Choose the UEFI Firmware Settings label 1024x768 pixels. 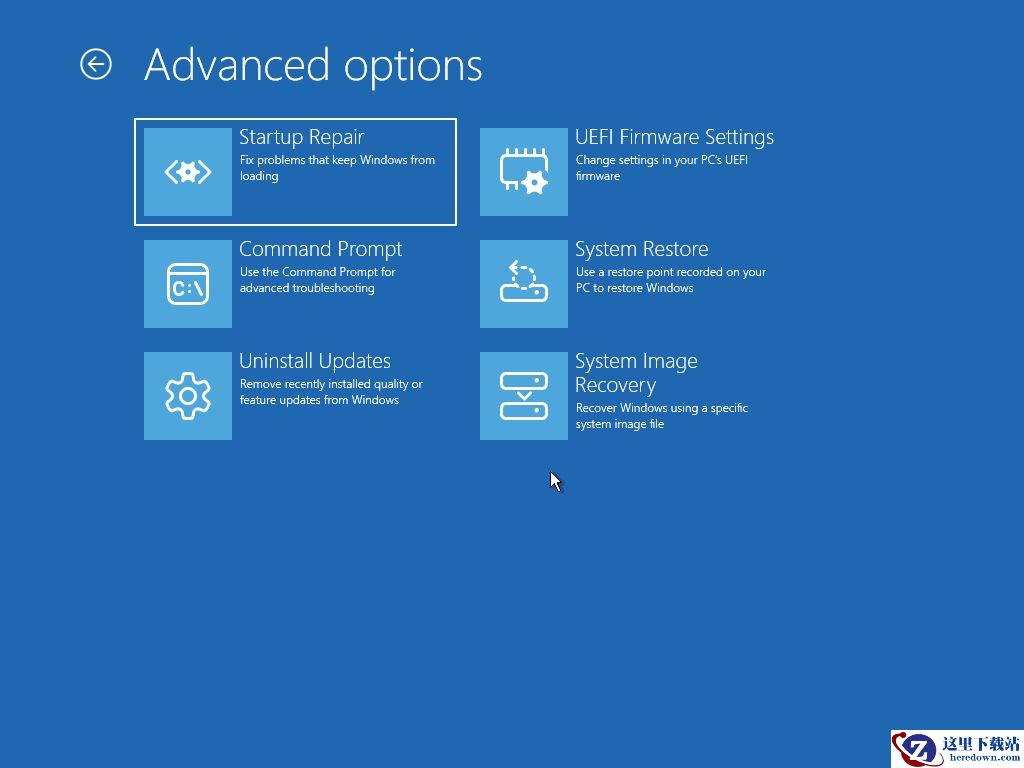[x=675, y=137]
